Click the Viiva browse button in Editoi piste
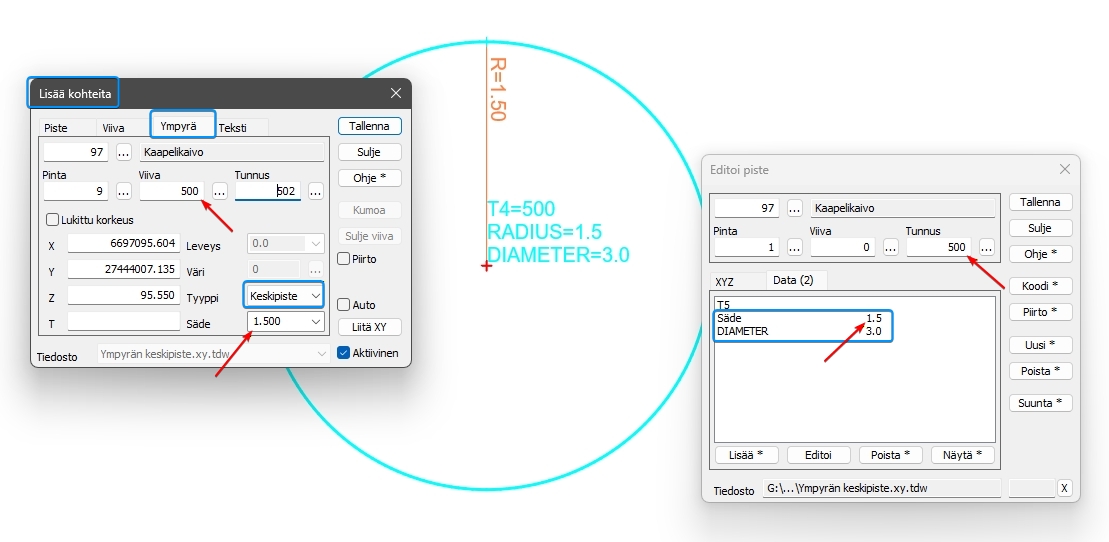The height and width of the screenshot is (542, 1109). [892, 247]
